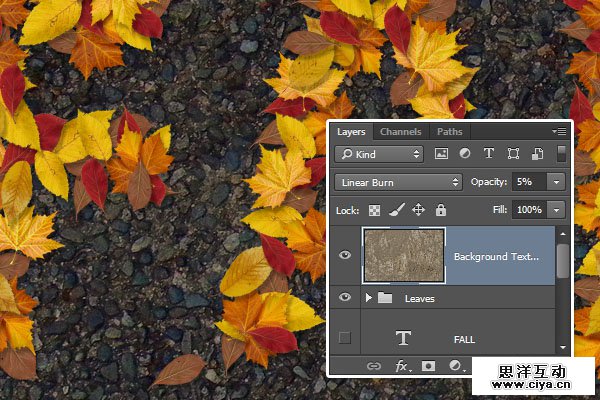Enable lock transparent pixels

(x=375, y=210)
